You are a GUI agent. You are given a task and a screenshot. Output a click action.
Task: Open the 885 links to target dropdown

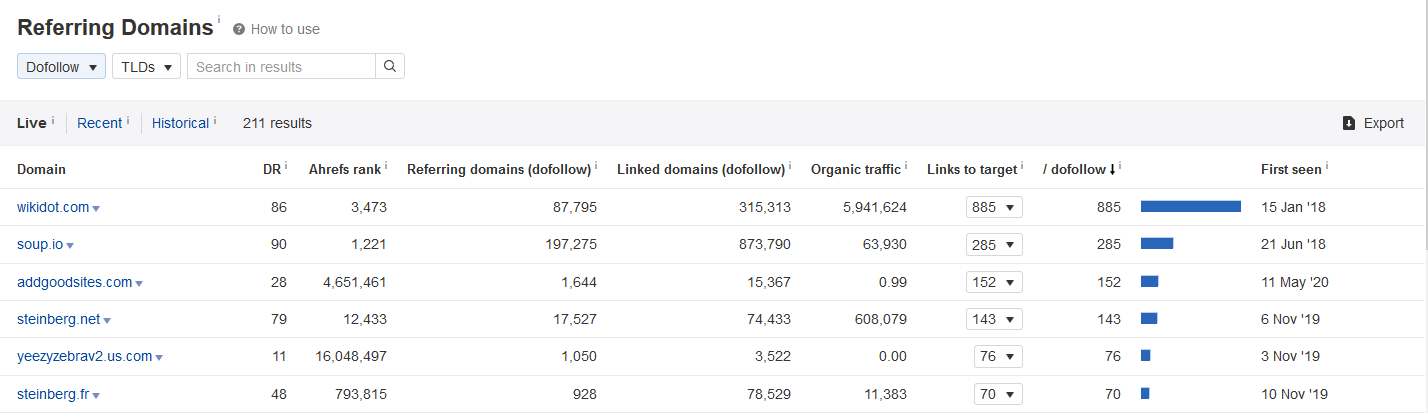[994, 207]
